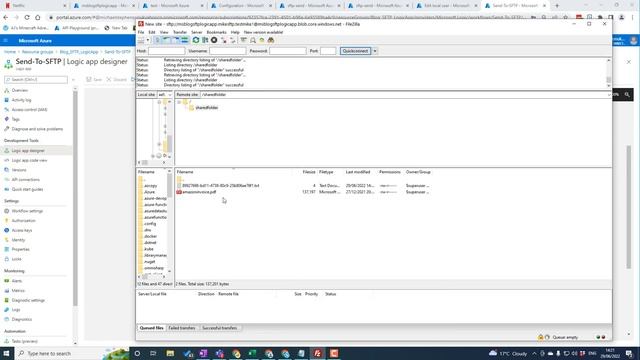Viewport: 640px width, 360px height.
Task: Open Activity log in Azure sidebar
Action: (21, 100)
